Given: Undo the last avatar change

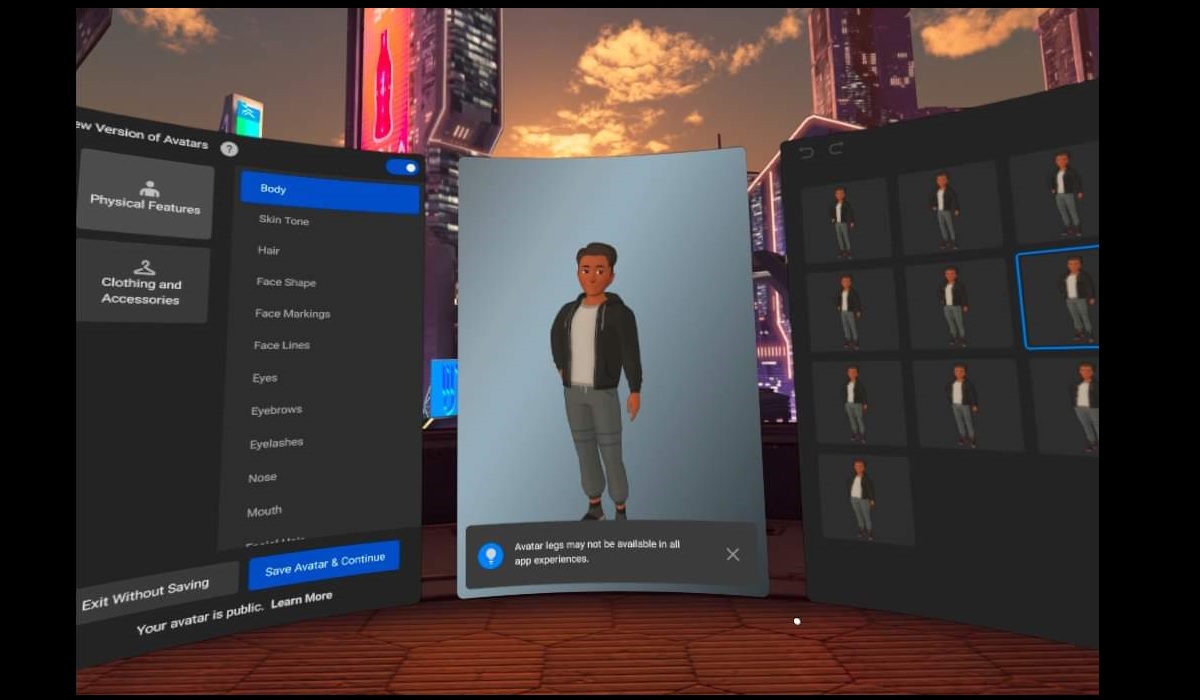Looking at the screenshot, I should click(x=806, y=150).
